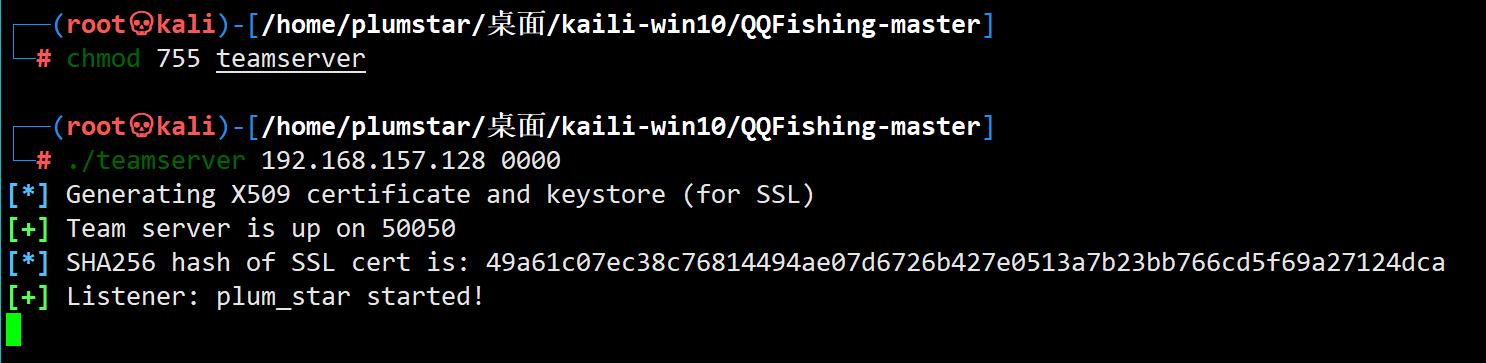Image resolution: width=1486 pixels, height=363 pixels.
Task: Click the number 755 in chmod command
Action: (179, 59)
